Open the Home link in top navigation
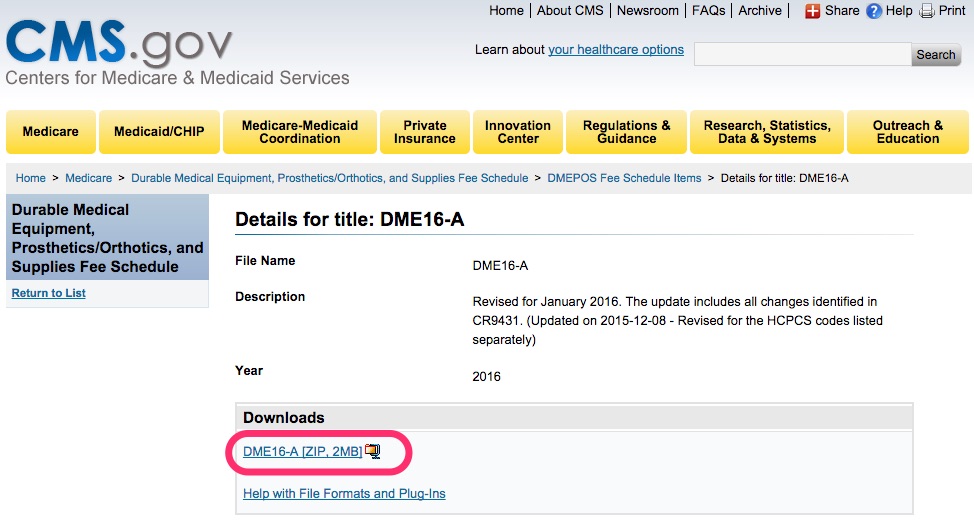The image size is (974, 522). tap(506, 11)
